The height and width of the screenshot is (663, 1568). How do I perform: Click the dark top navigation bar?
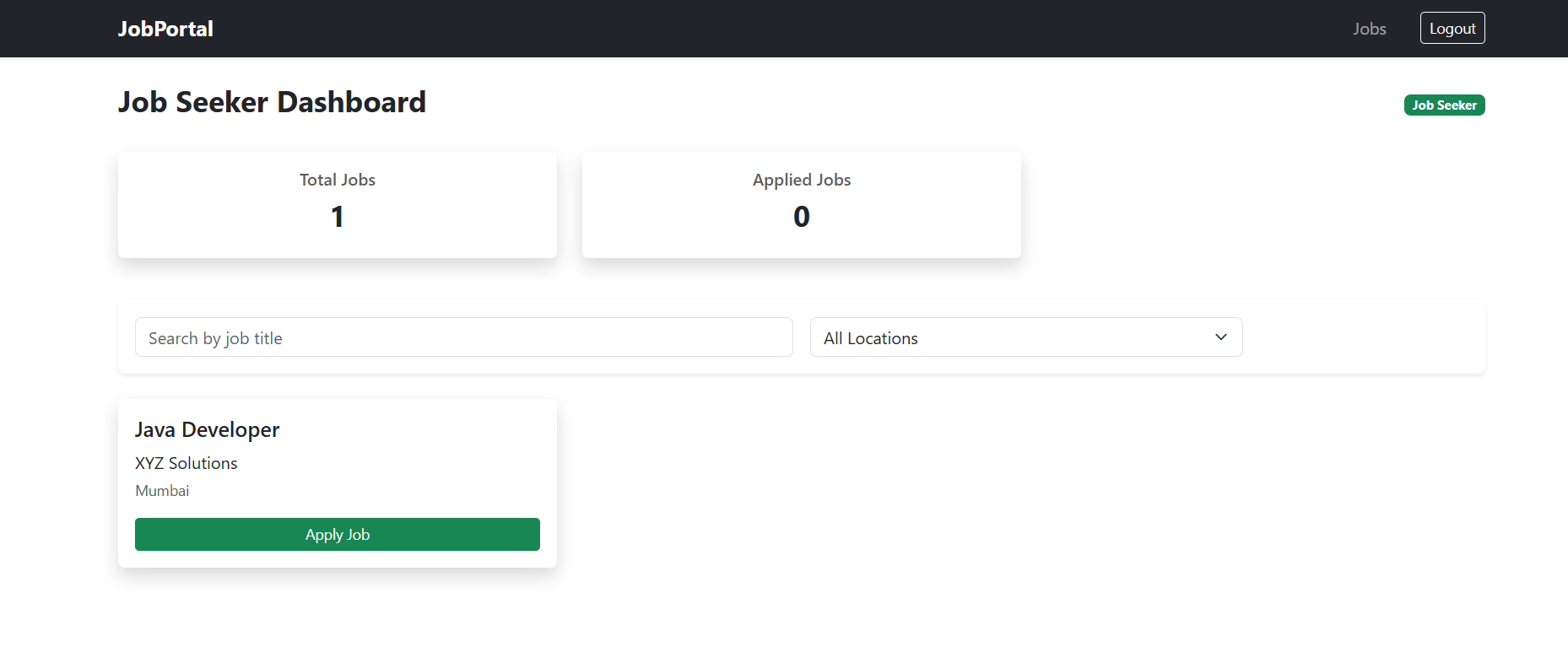point(760,29)
